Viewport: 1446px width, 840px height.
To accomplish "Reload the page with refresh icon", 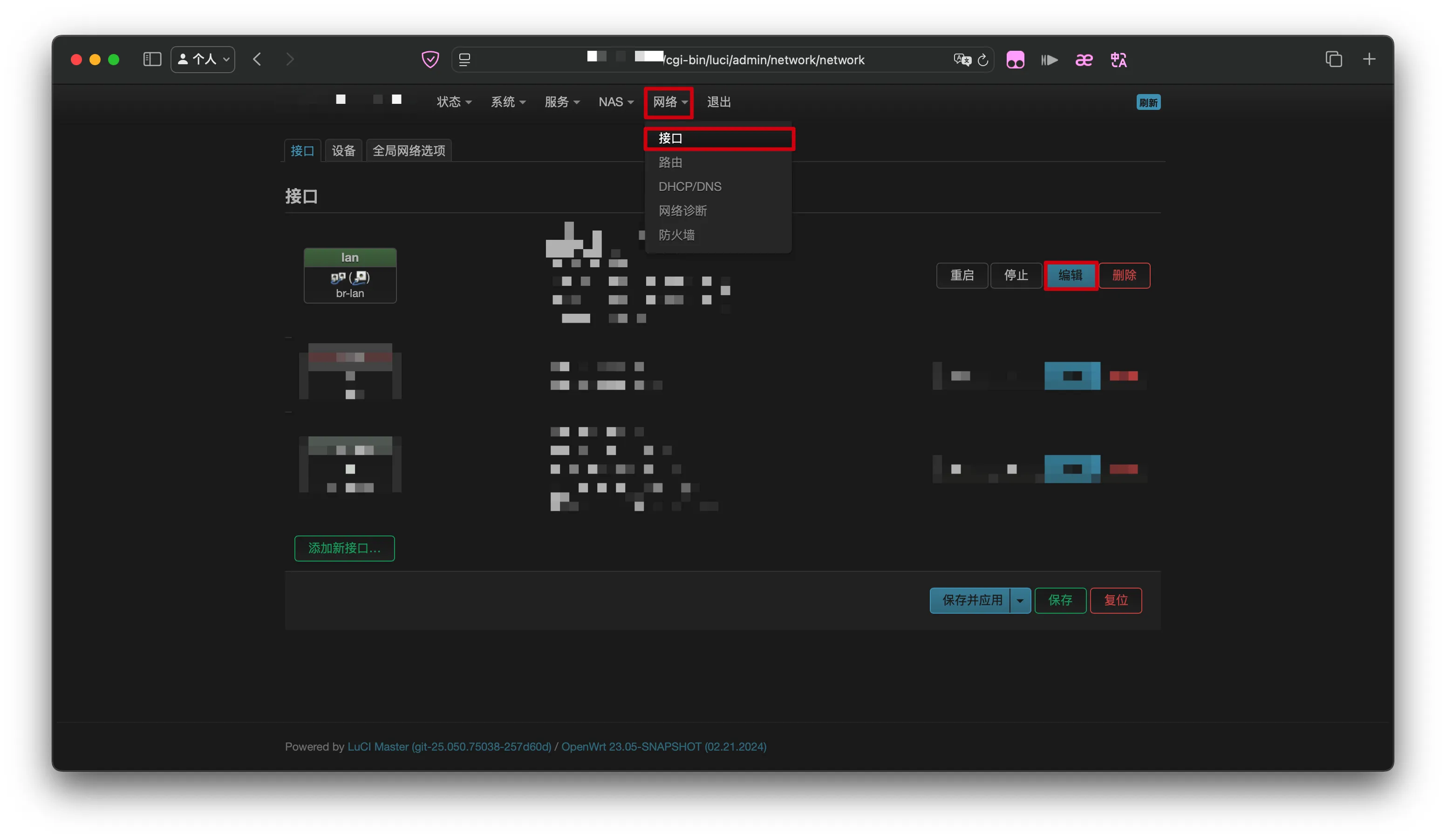I will [x=983, y=60].
